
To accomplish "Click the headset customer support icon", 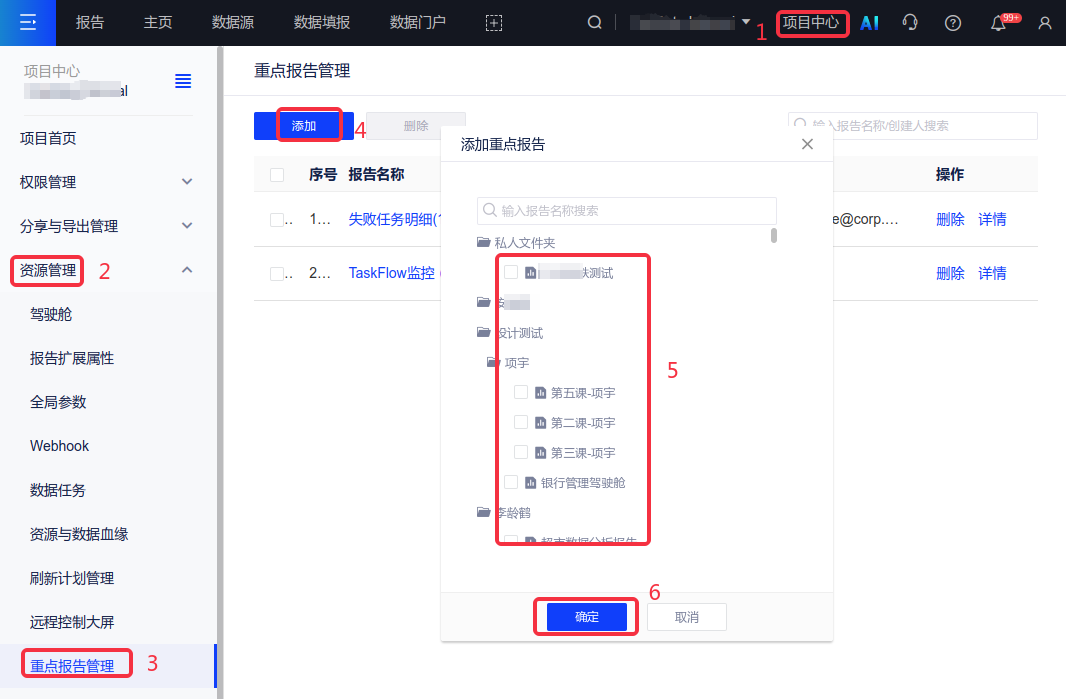I will [x=910, y=22].
